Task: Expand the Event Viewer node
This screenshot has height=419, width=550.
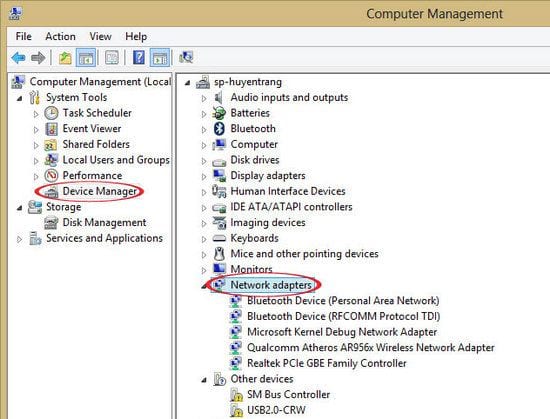Action: point(36,130)
